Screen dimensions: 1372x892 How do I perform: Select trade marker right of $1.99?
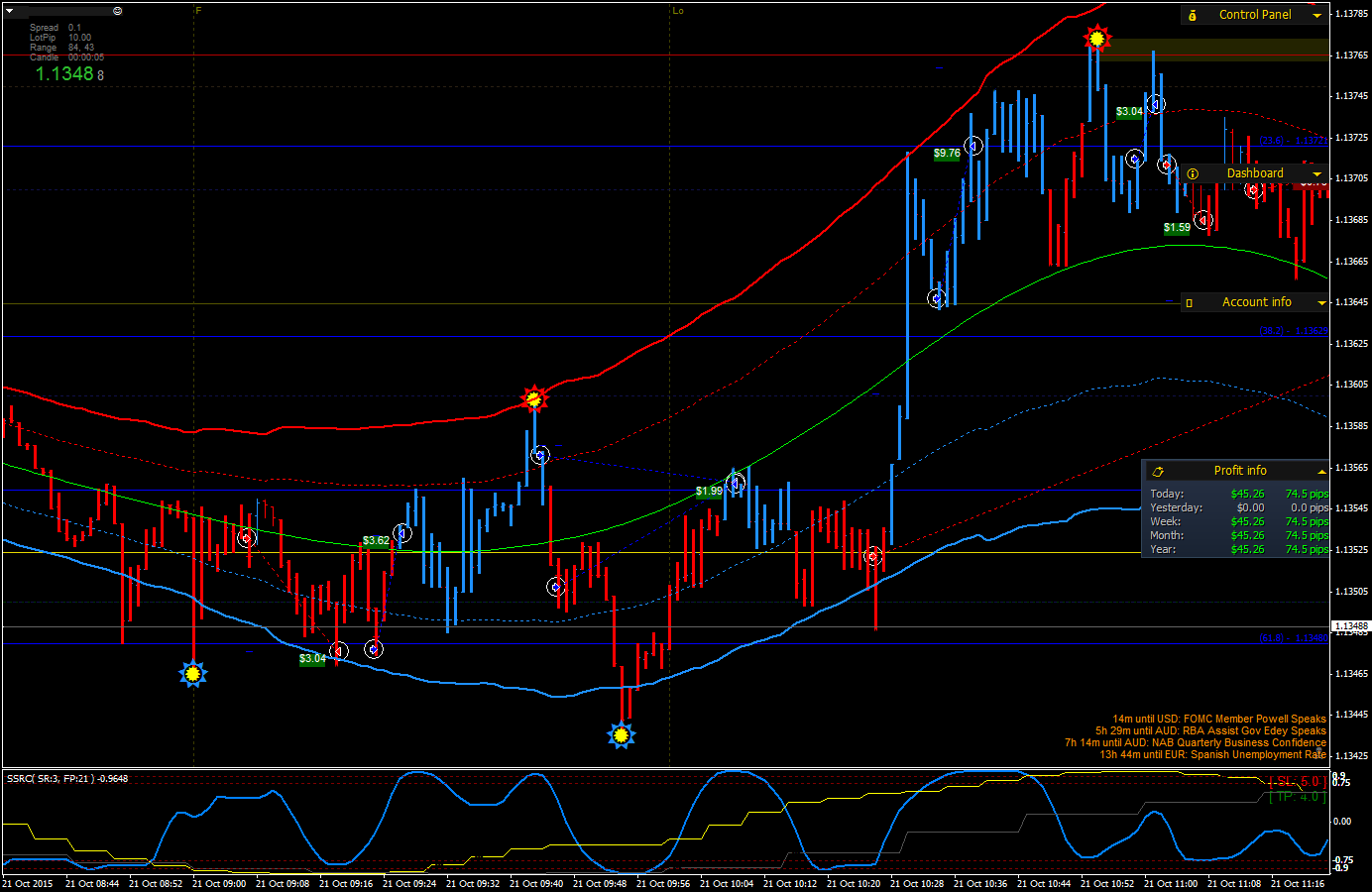tap(736, 484)
